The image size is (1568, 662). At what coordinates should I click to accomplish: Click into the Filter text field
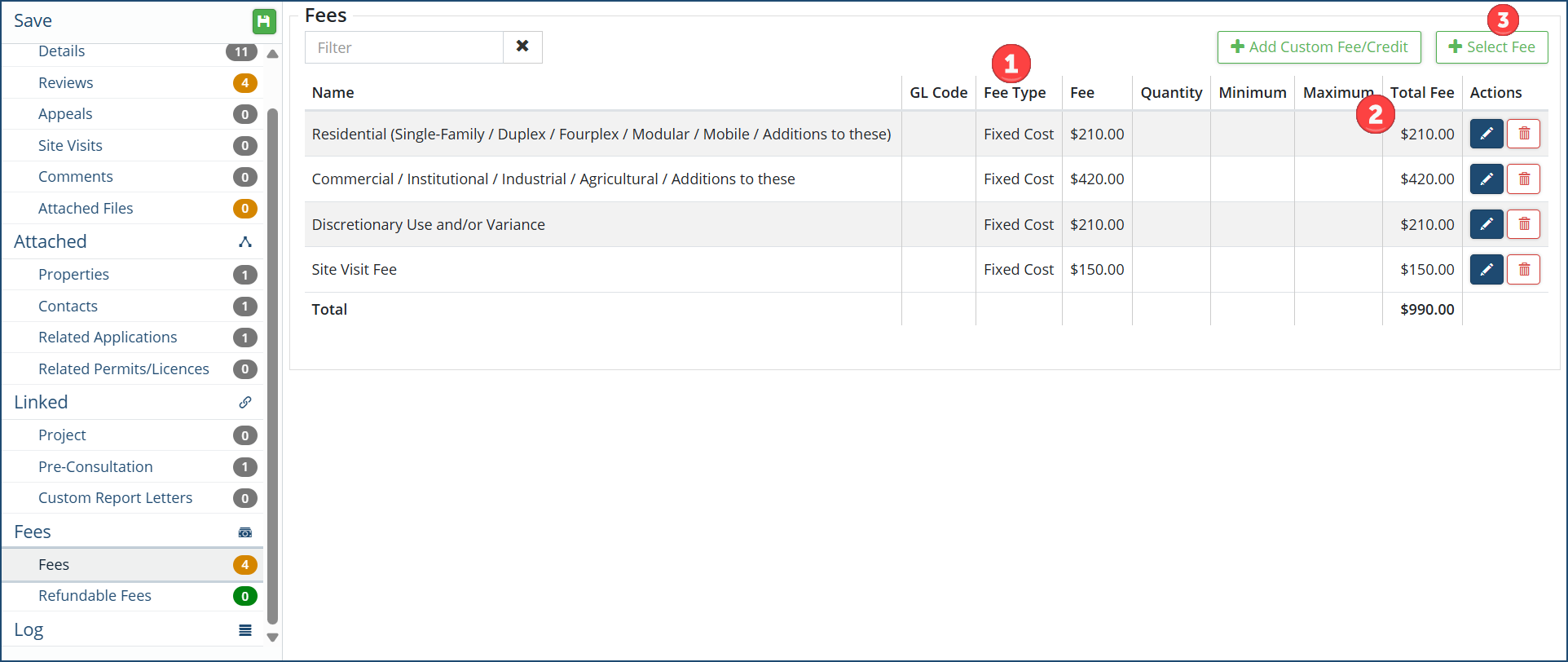coord(404,47)
